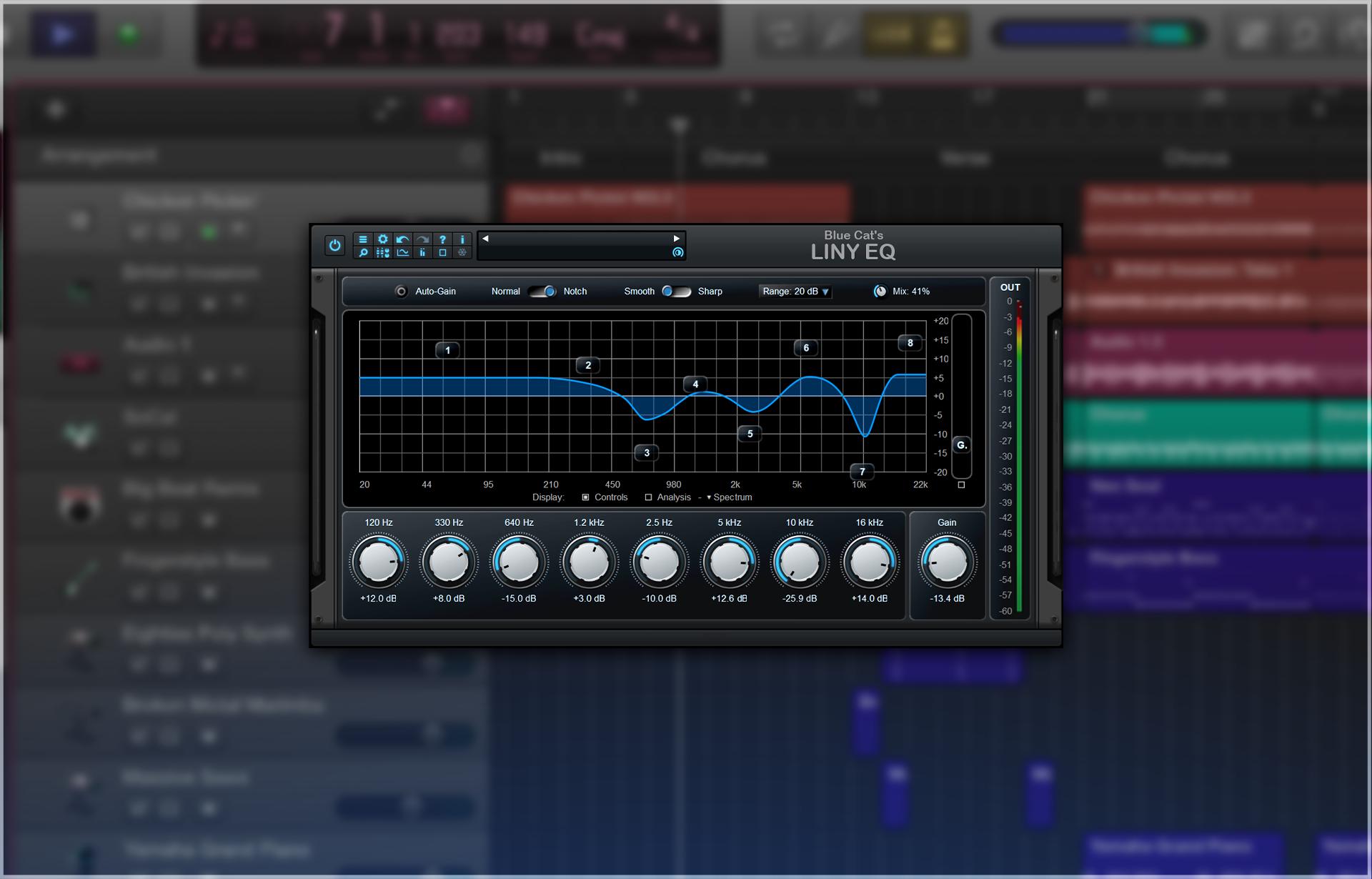This screenshot has height=879, width=1372.
Task: Open the question mark help icon
Action: point(442,239)
